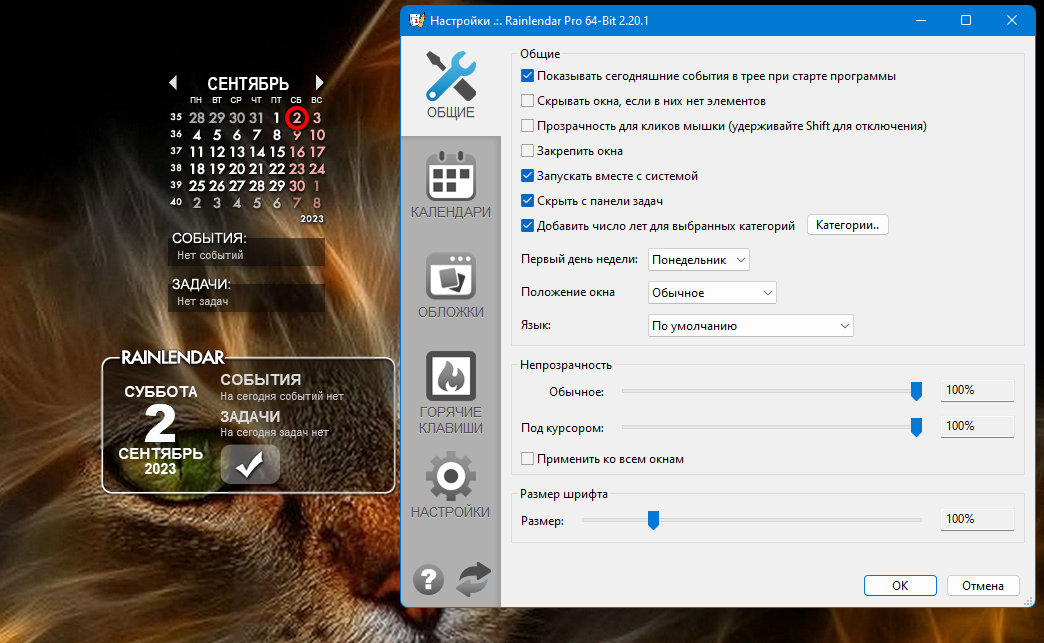Expand the Первый день недели dropdown

click(x=698, y=260)
